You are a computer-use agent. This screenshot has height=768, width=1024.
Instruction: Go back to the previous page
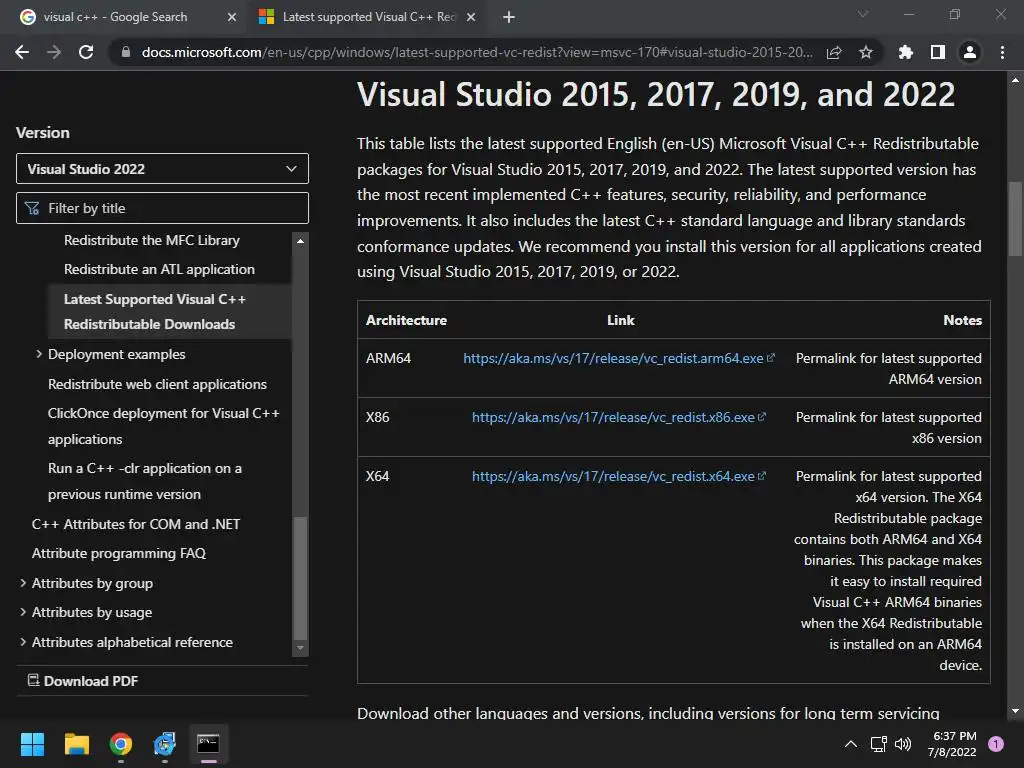pos(22,52)
